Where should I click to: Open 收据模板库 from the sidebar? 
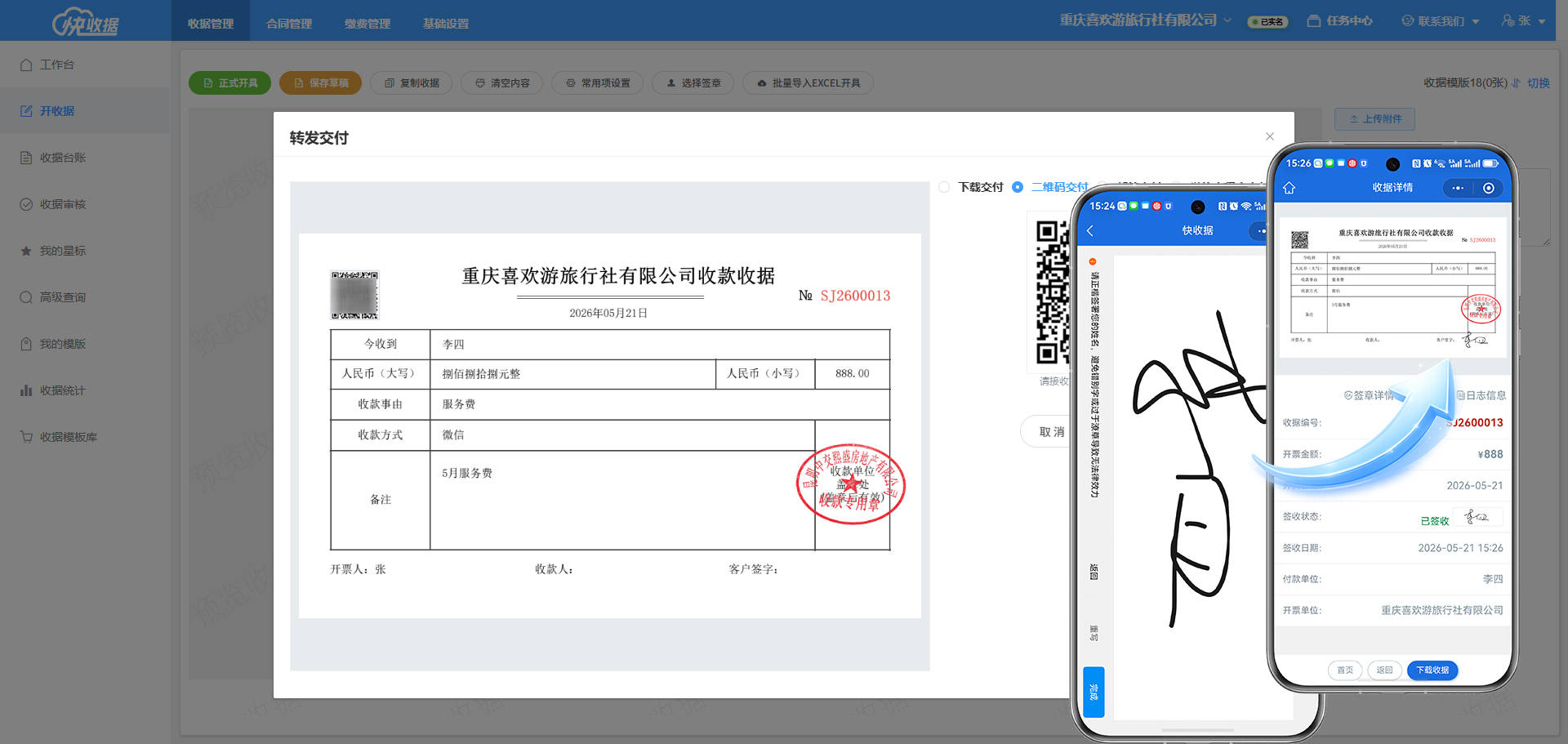coord(59,437)
